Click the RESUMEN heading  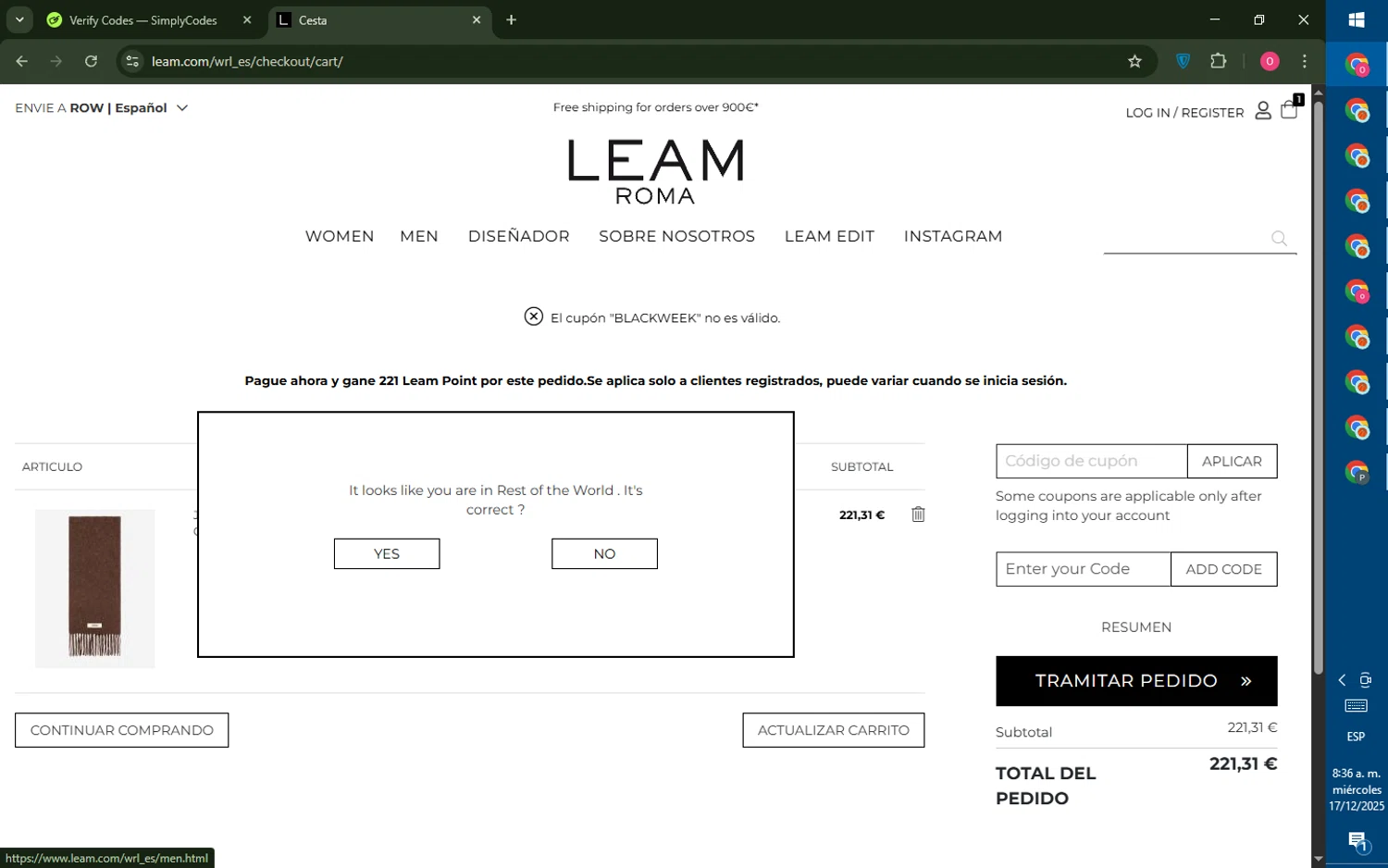click(1136, 627)
